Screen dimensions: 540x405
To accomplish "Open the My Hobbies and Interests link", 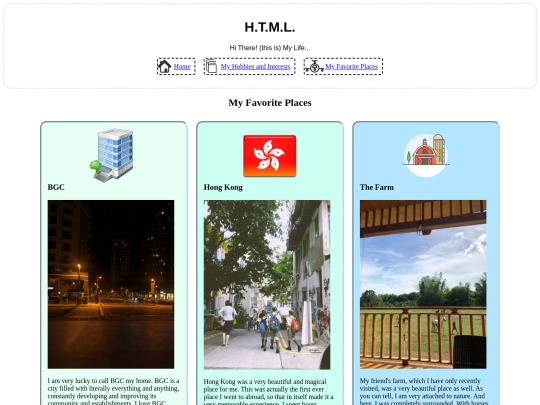I will (x=255, y=66).
